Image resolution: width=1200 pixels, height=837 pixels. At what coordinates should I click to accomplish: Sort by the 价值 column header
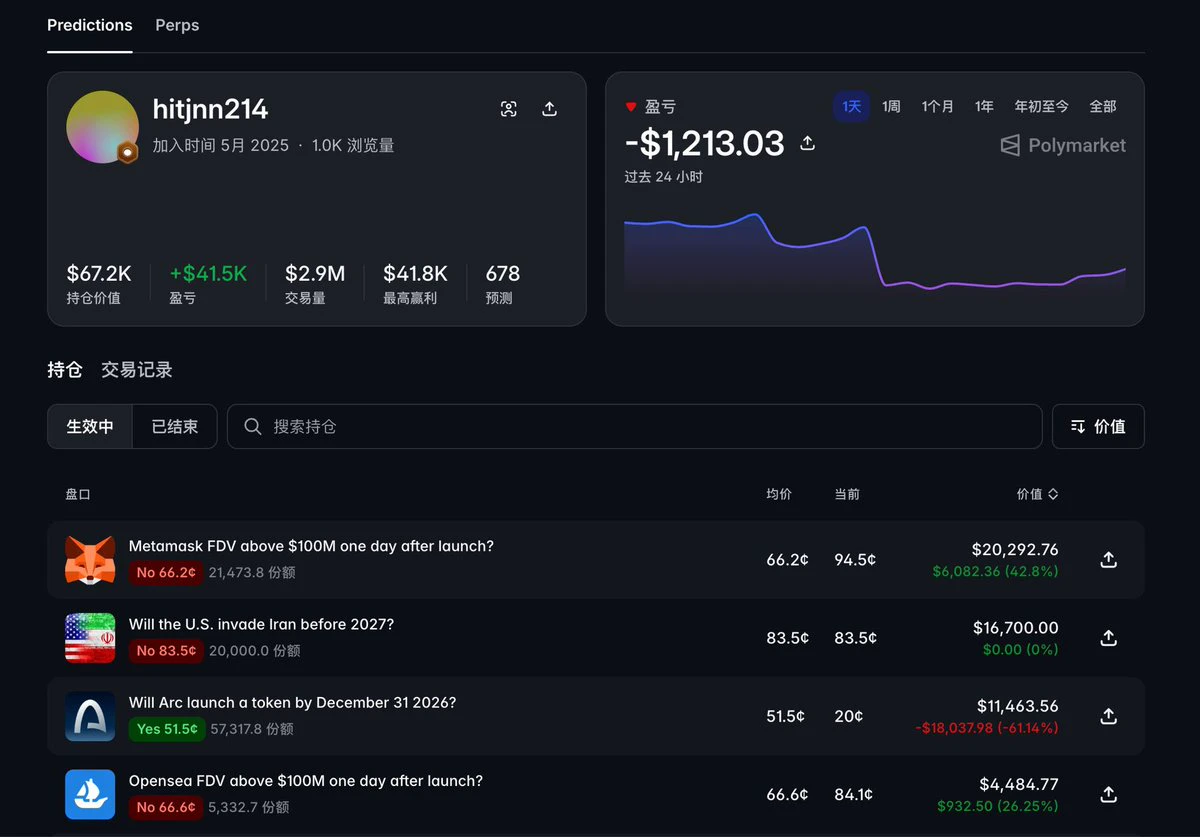point(1037,494)
